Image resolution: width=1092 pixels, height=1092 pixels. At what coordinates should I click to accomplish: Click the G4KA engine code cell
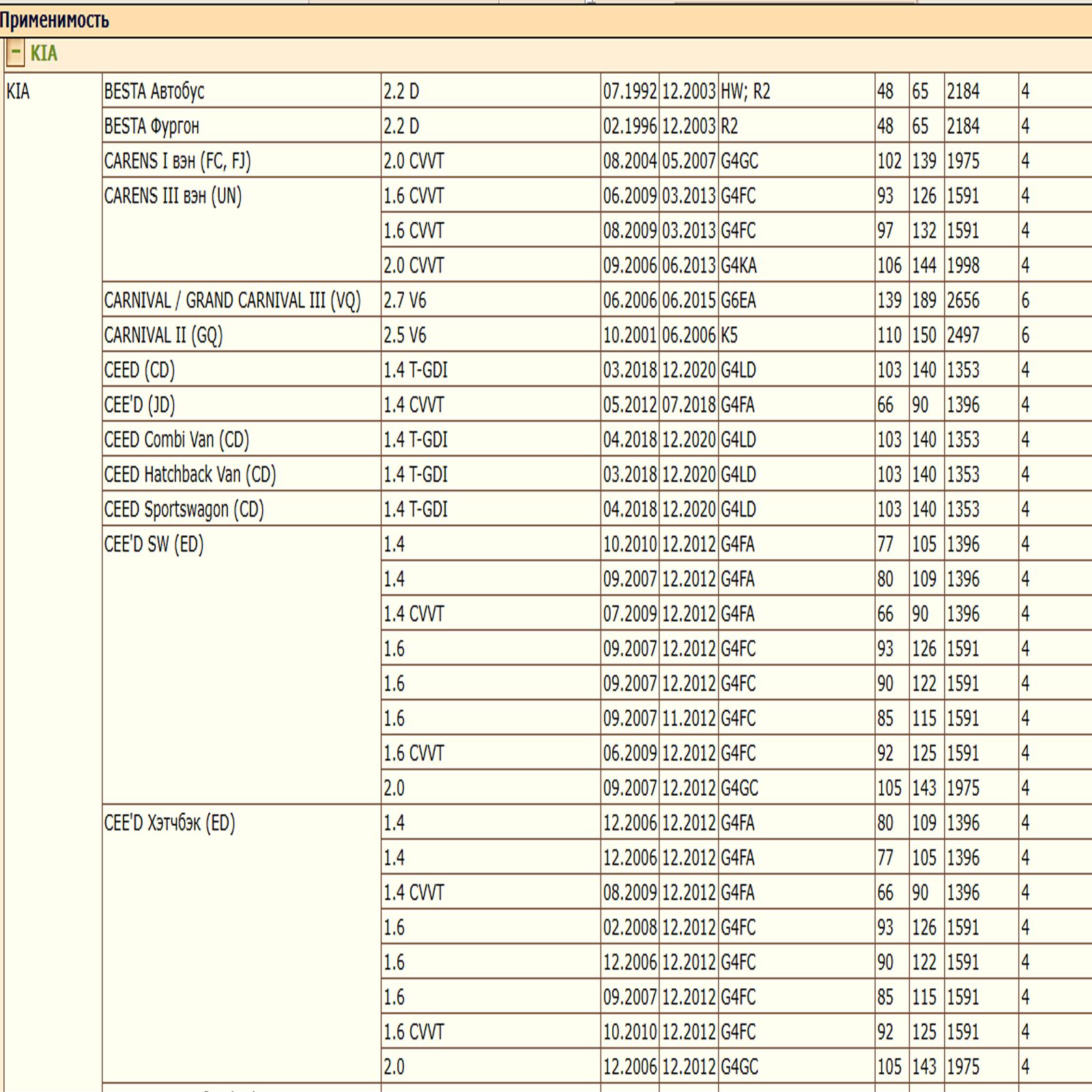coord(738,265)
